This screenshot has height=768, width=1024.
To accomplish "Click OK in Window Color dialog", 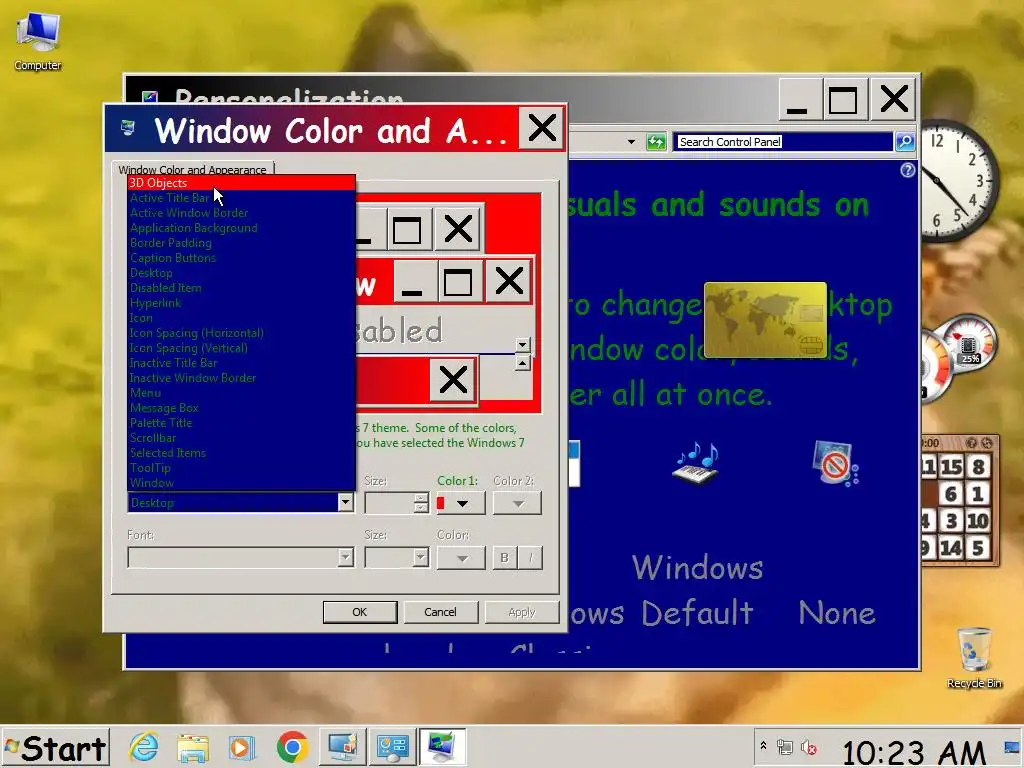I will (x=360, y=612).
